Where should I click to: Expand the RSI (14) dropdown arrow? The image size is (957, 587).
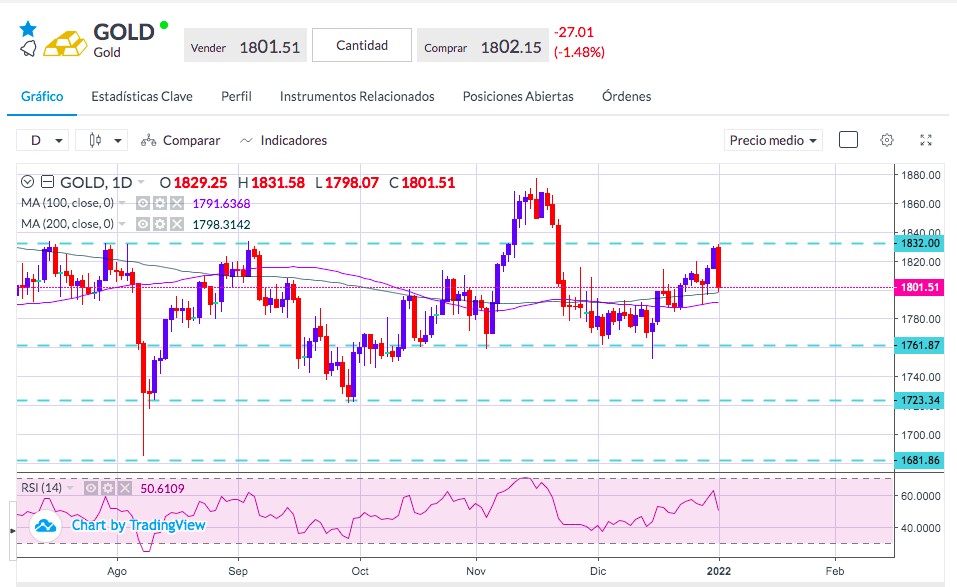tap(70, 488)
